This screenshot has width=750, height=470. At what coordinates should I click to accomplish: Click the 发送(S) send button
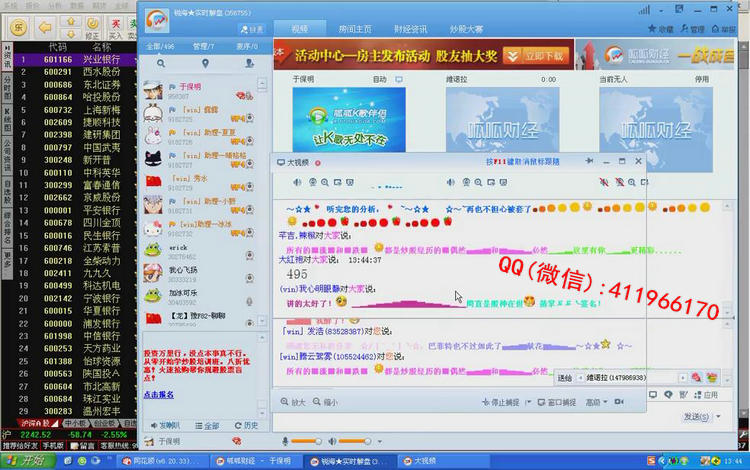point(696,417)
